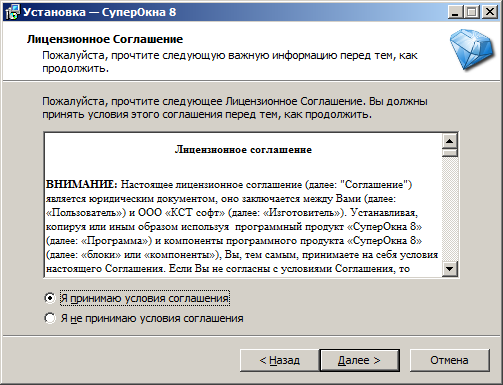Click the "Лицензионное соглашение" heading in text box
This screenshot has width=503, height=385.
click(243, 150)
